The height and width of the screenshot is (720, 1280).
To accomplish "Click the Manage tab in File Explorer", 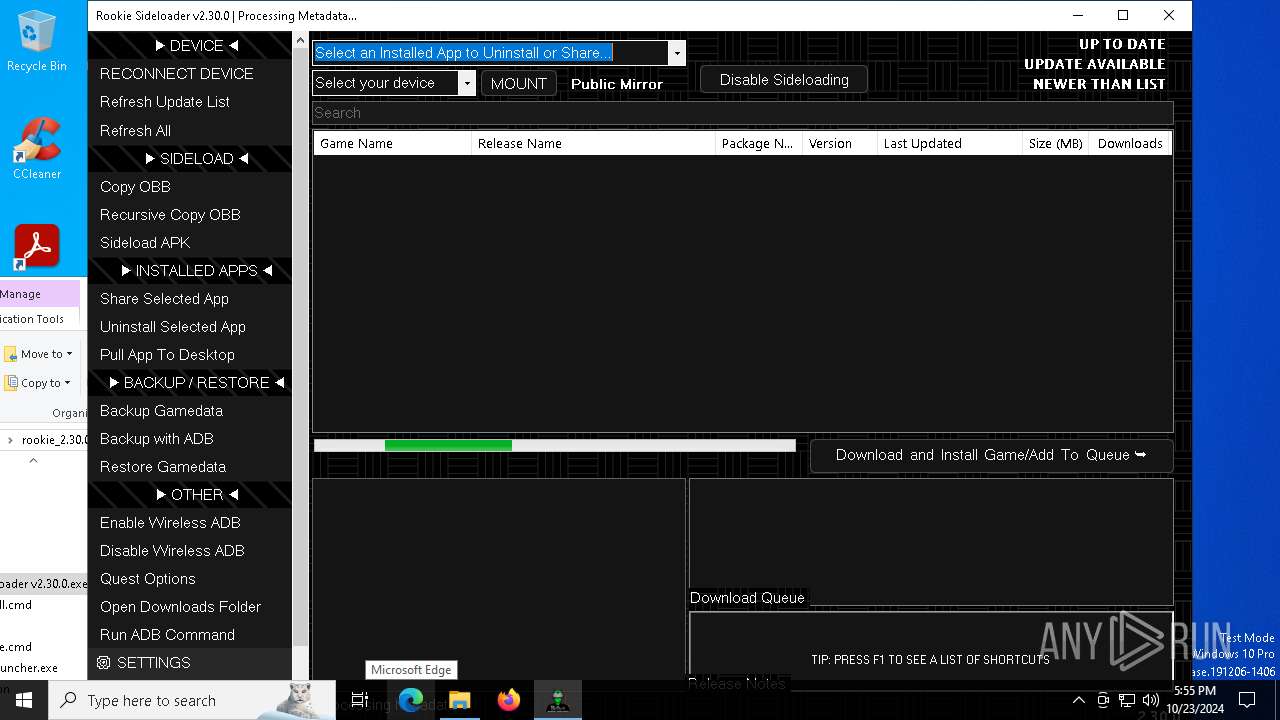I will point(38,294).
